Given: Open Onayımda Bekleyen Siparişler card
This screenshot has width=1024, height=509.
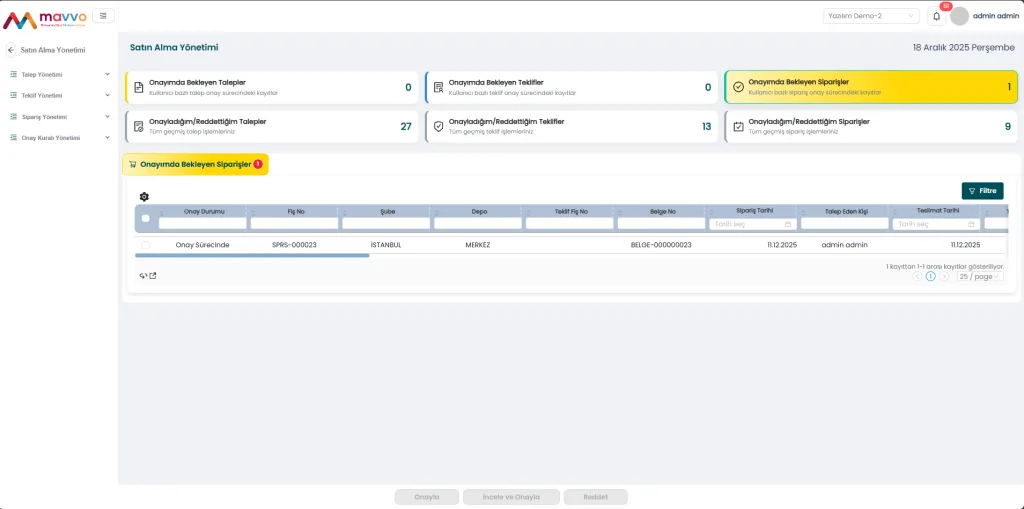Looking at the screenshot, I should click(871, 88).
